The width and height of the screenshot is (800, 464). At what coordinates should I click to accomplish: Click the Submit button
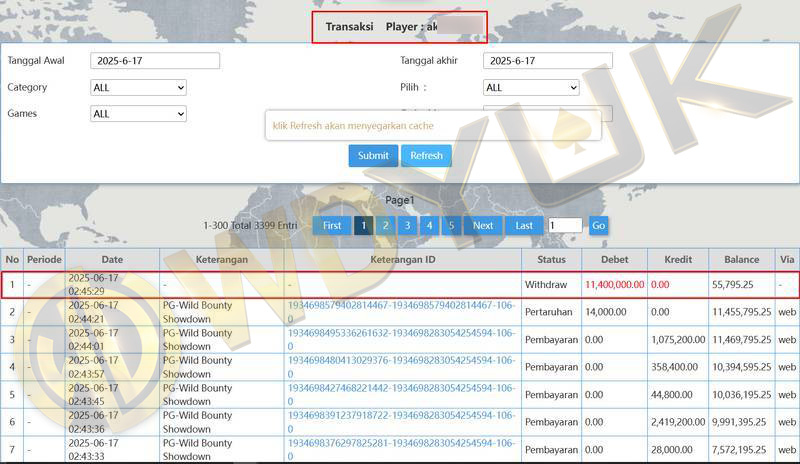[x=373, y=156]
